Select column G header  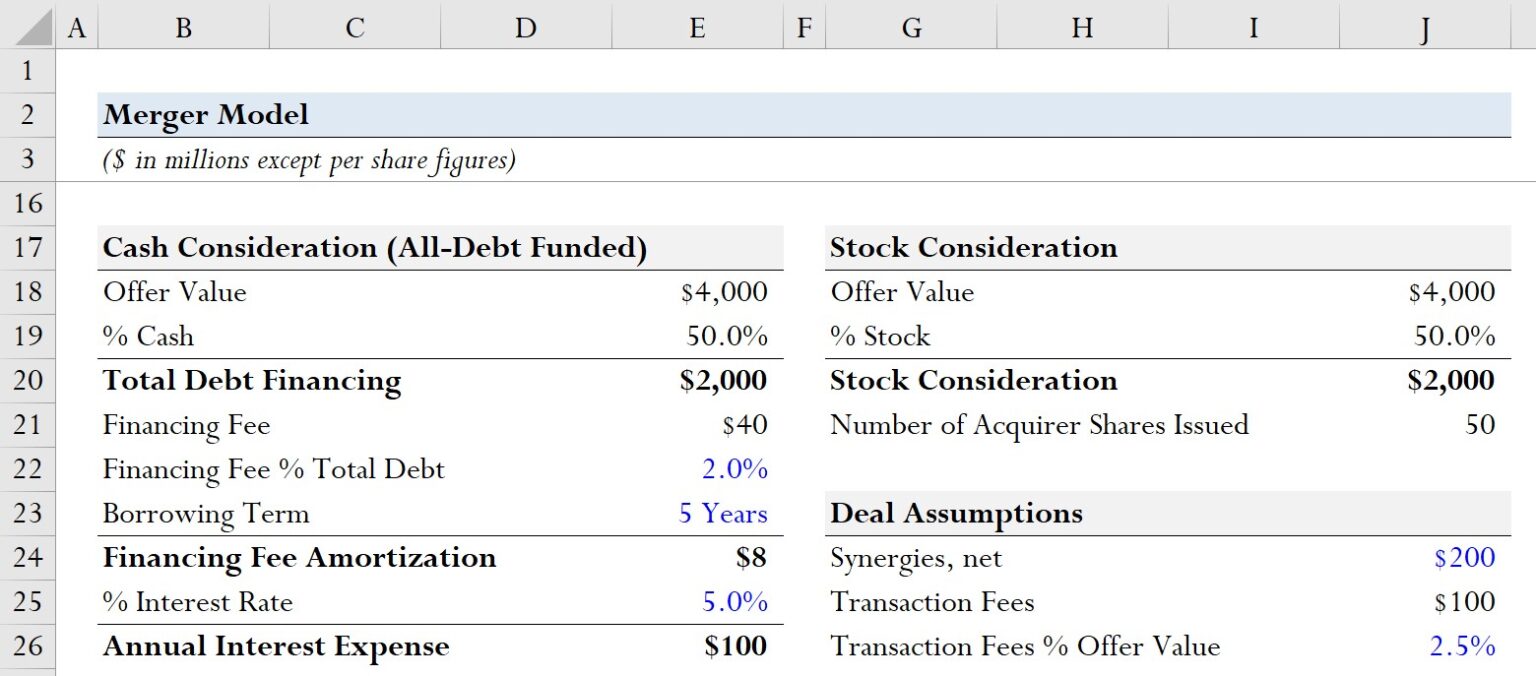[x=911, y=25]
